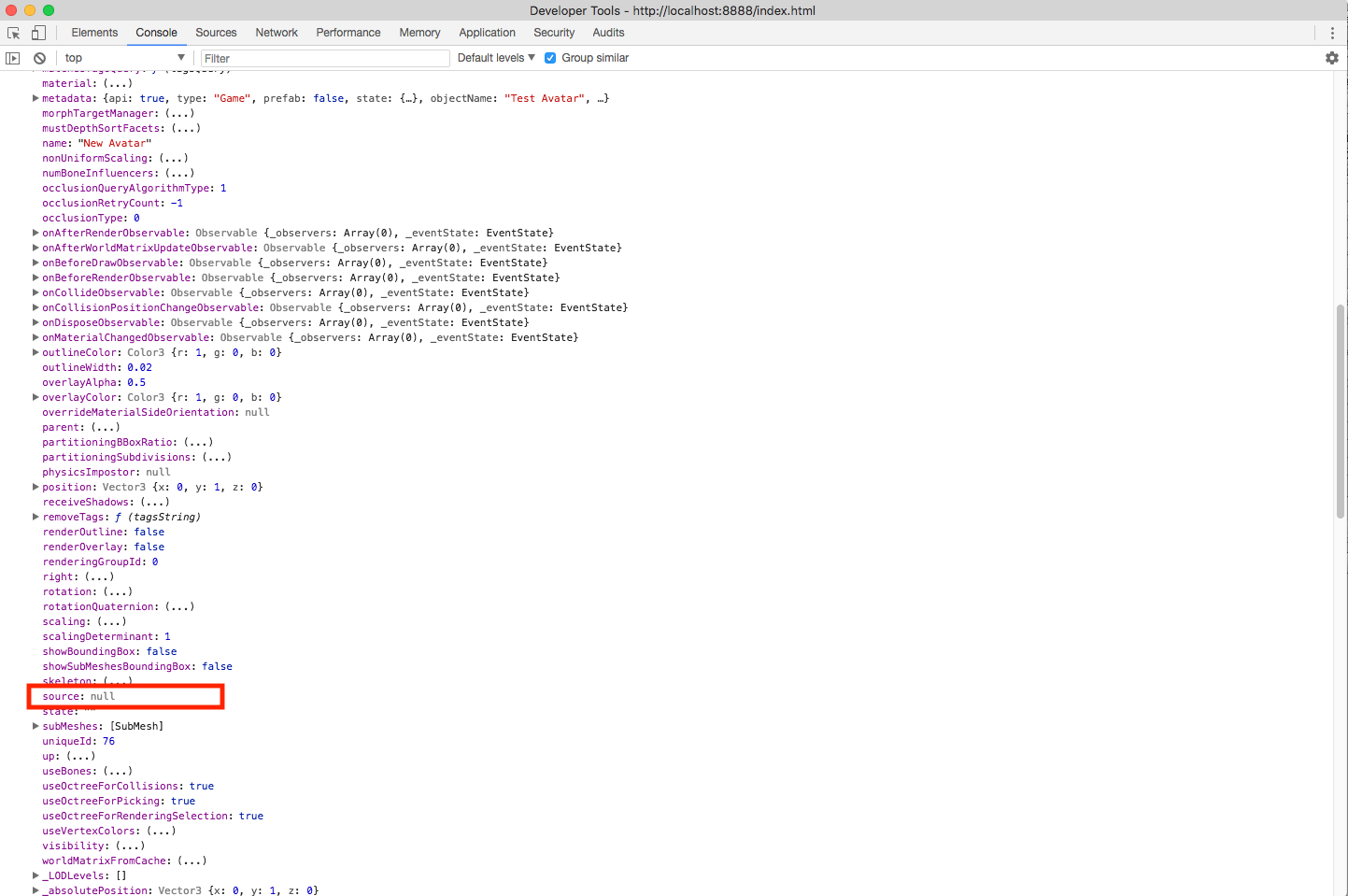Select the uniqueId 76 value
The image size is (1348, 896).
pos(108,741)
